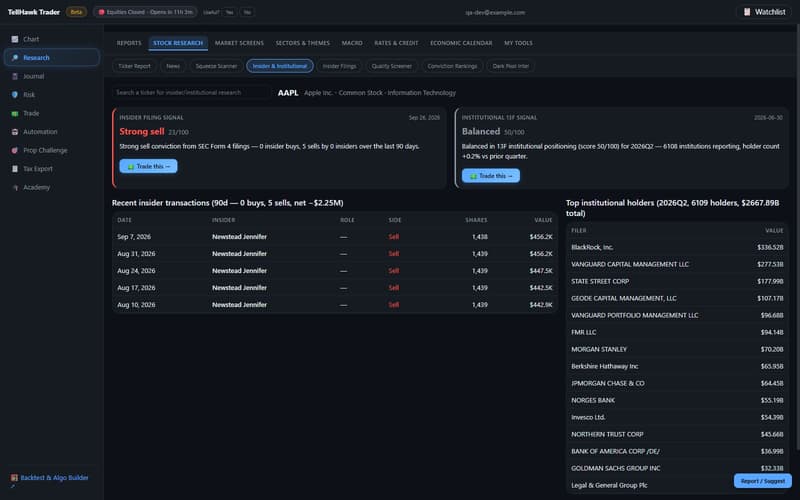Image resolution: width=800 pixels, height=500 pixels.
Task: Click GOLDMAN SACHS GROUP INC holder
Action: pos(615,468)
